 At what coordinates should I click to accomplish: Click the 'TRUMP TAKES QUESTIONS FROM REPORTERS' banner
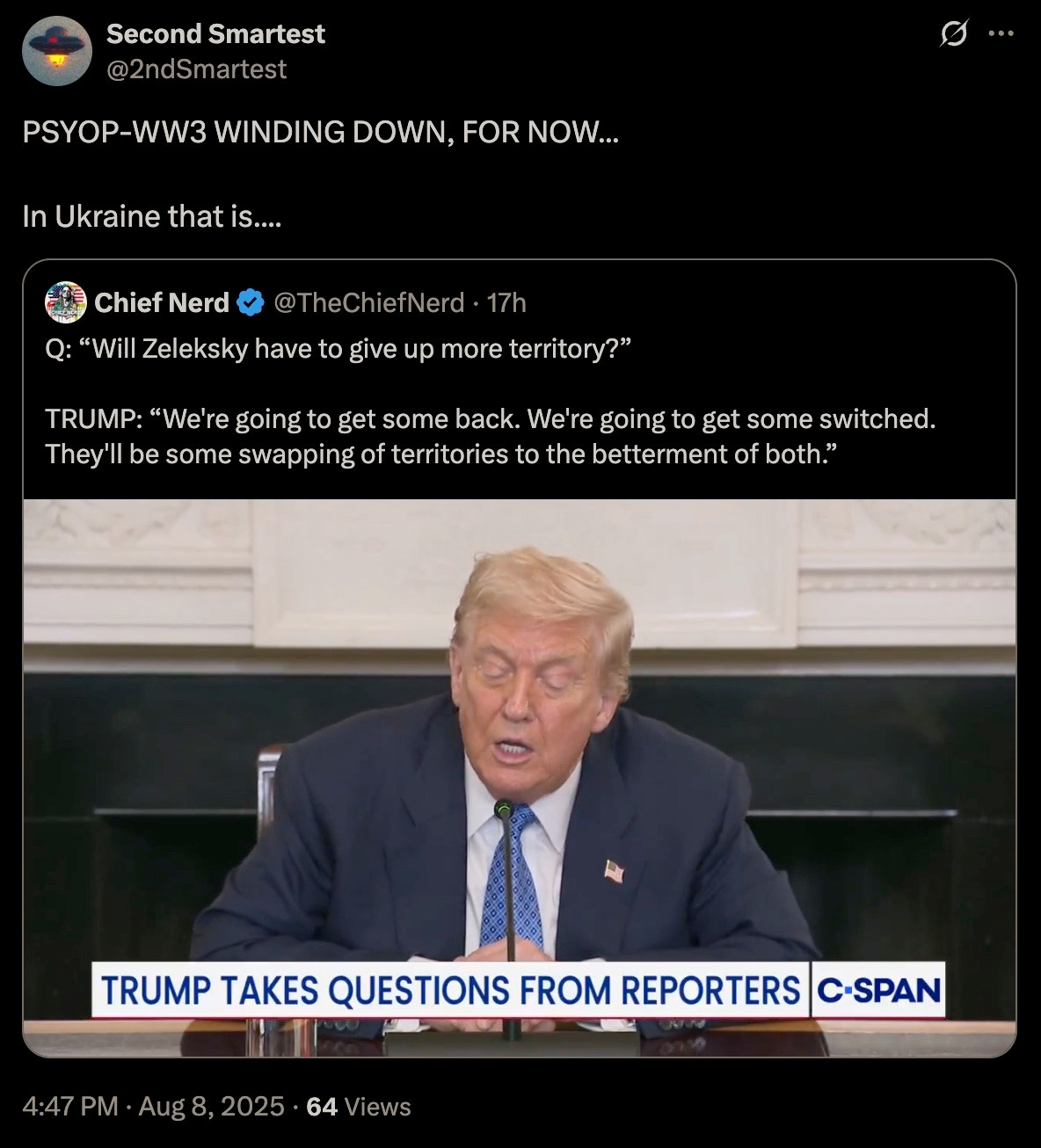(449, 991)
